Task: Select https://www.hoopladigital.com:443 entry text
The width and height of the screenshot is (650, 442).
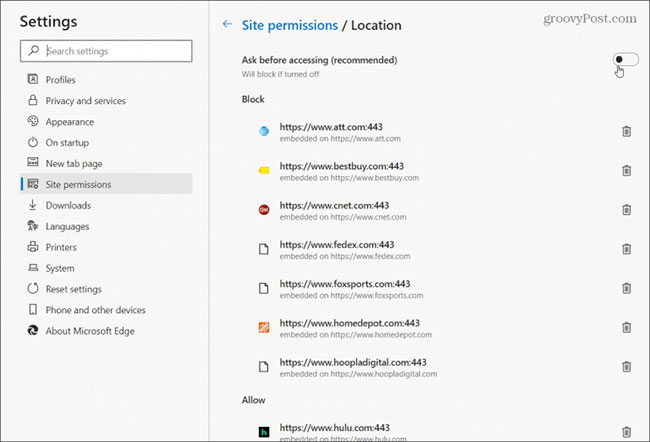Action: pos(353,362)
